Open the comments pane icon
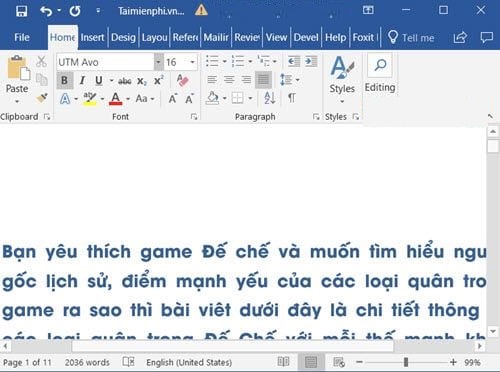The height and width of the screenshot is (372, 500). click(487, 37)
